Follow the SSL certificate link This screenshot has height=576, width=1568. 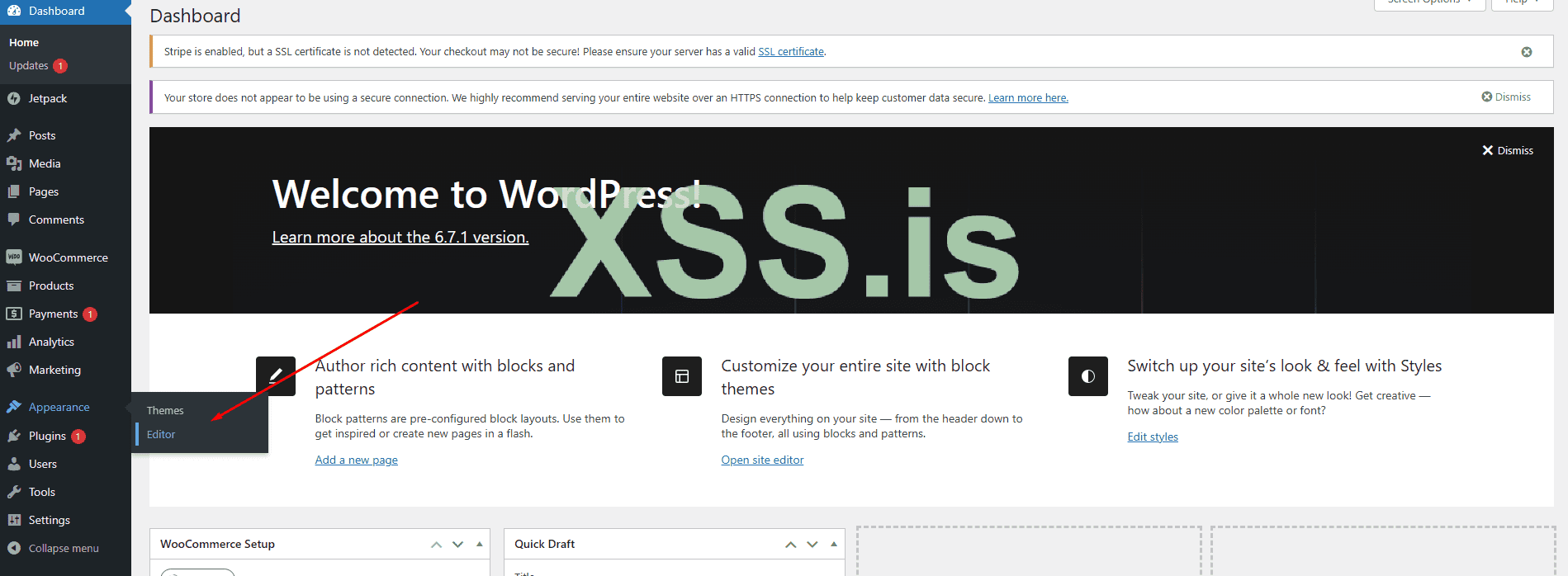791,51
